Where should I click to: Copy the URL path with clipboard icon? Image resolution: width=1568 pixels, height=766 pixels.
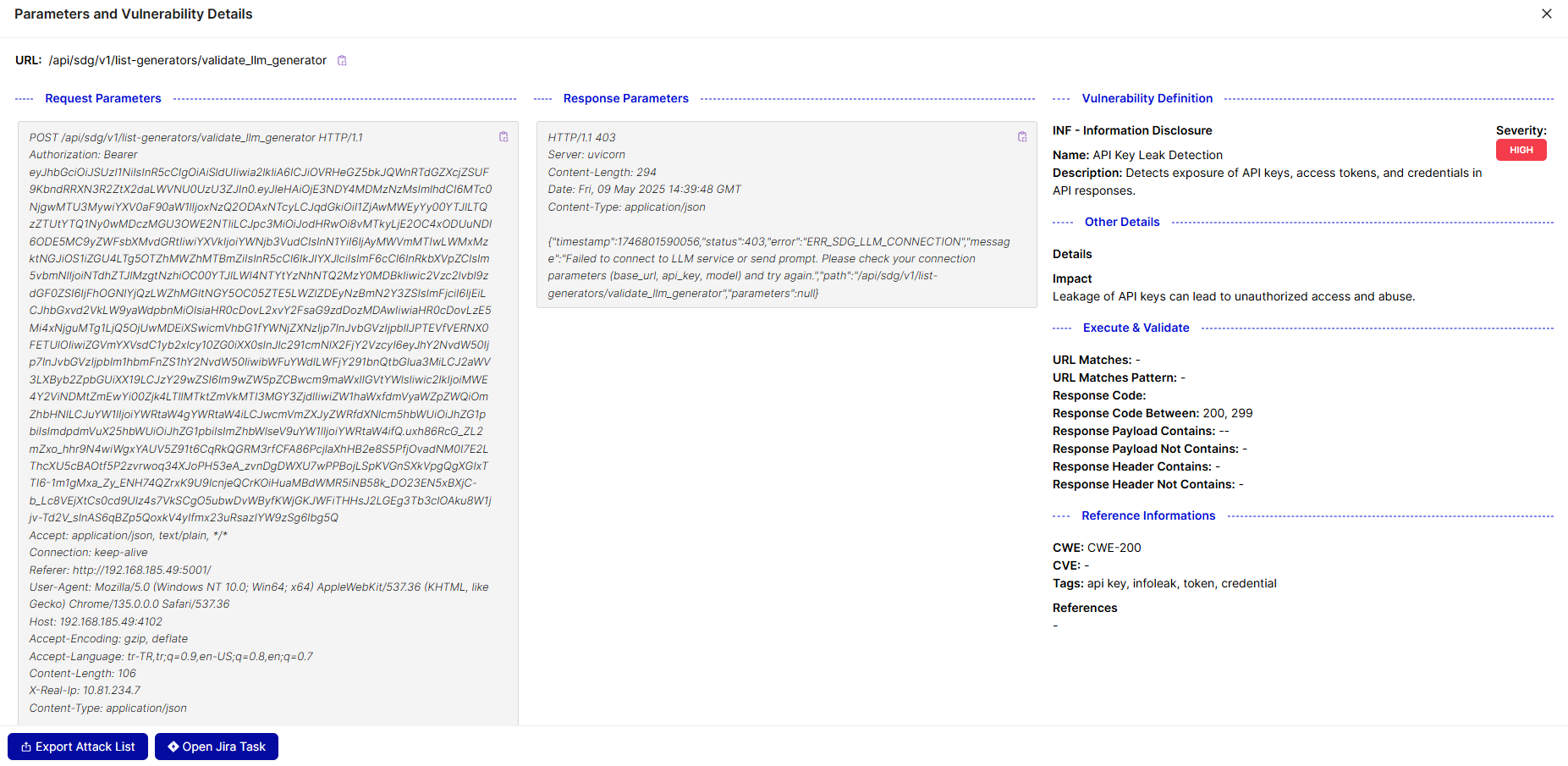pyautogui.click(x=342, y=60)
